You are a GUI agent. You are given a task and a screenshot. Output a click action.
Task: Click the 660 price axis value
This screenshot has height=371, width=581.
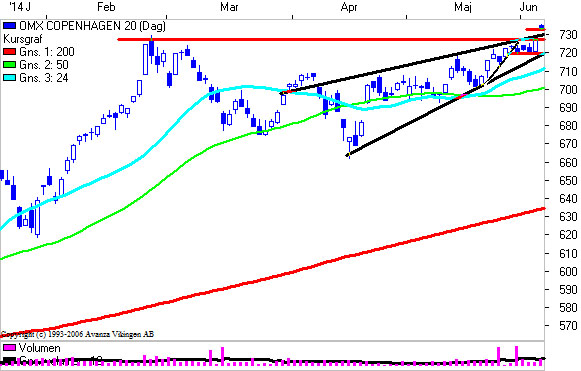click(x=568, y=162)
